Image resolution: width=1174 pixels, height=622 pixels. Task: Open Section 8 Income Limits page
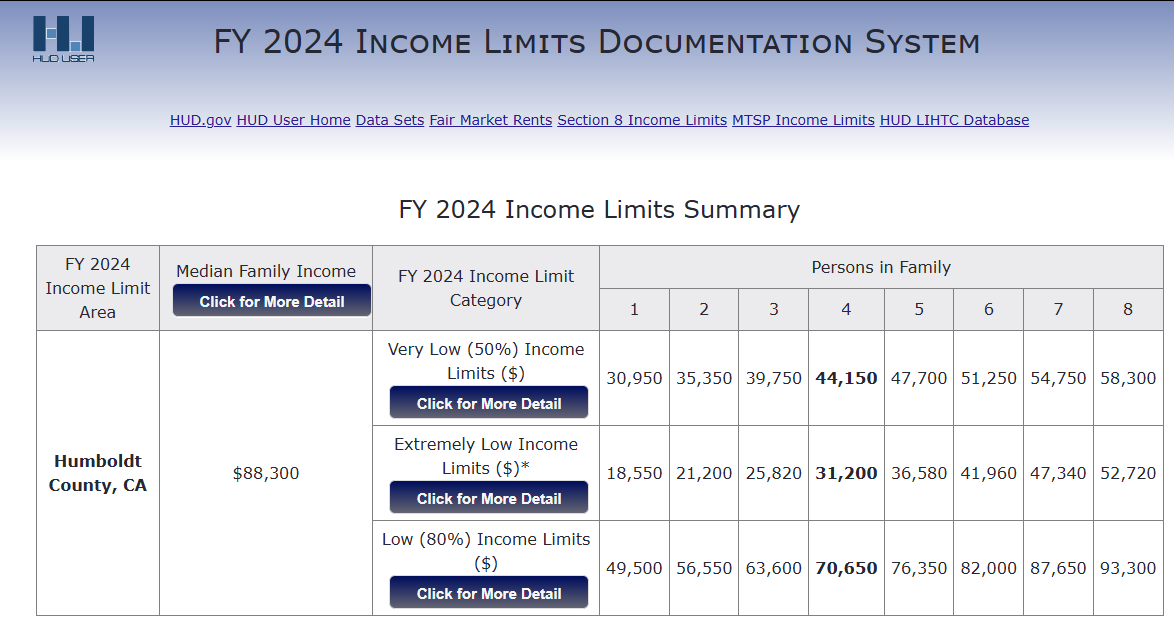tap(642, 120)
